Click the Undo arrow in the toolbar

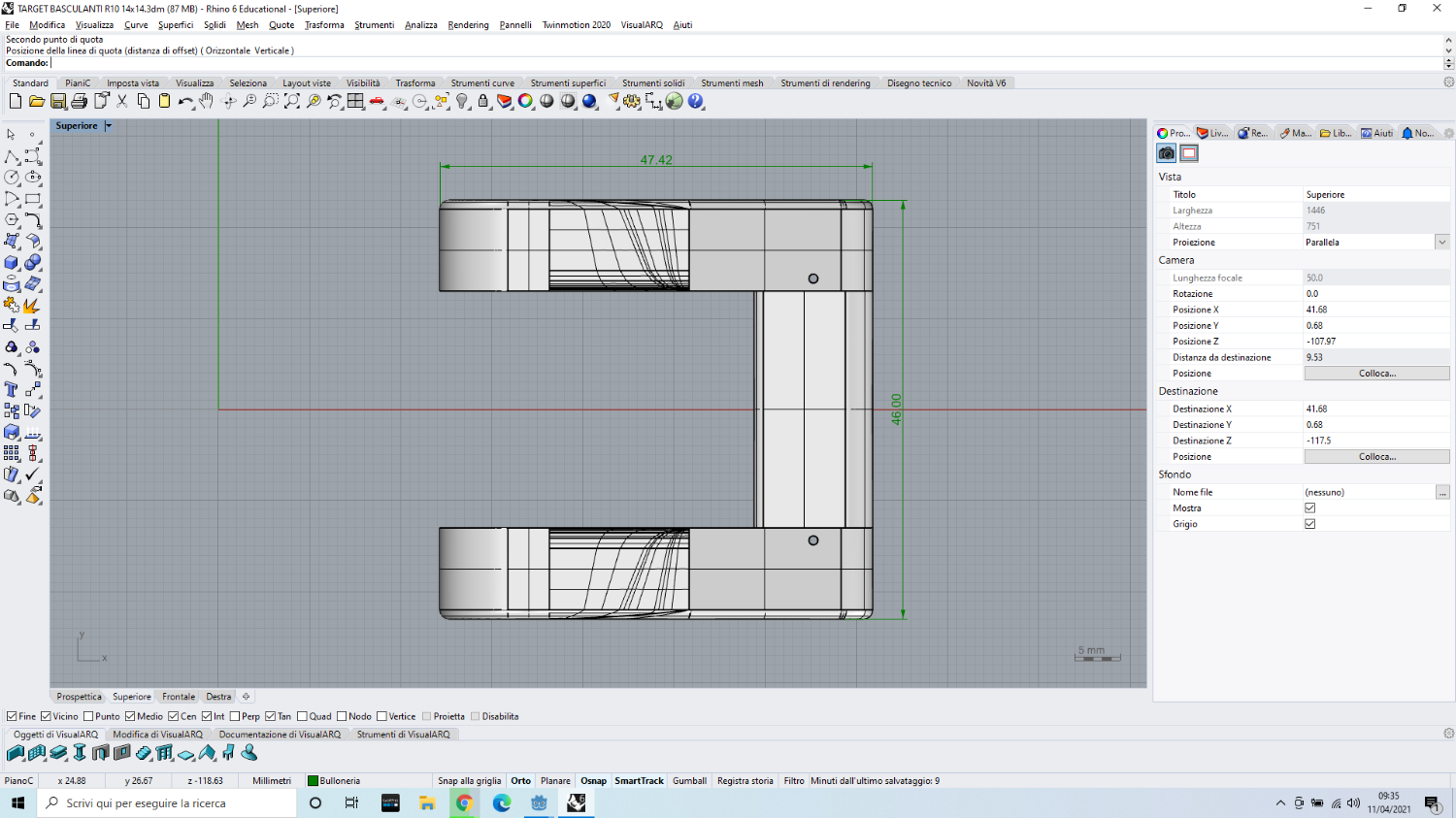click(x=184, y=101)
